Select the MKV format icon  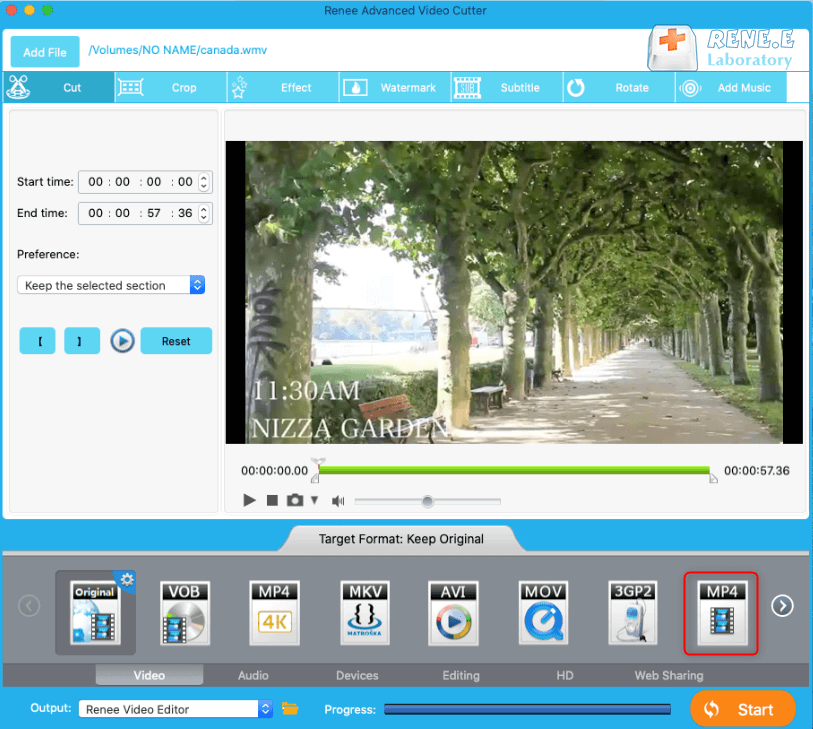[365, 613]
